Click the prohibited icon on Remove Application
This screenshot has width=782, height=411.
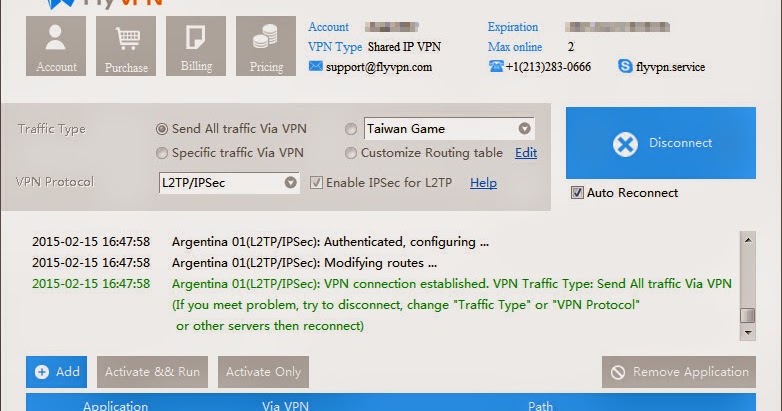point(618,372)
